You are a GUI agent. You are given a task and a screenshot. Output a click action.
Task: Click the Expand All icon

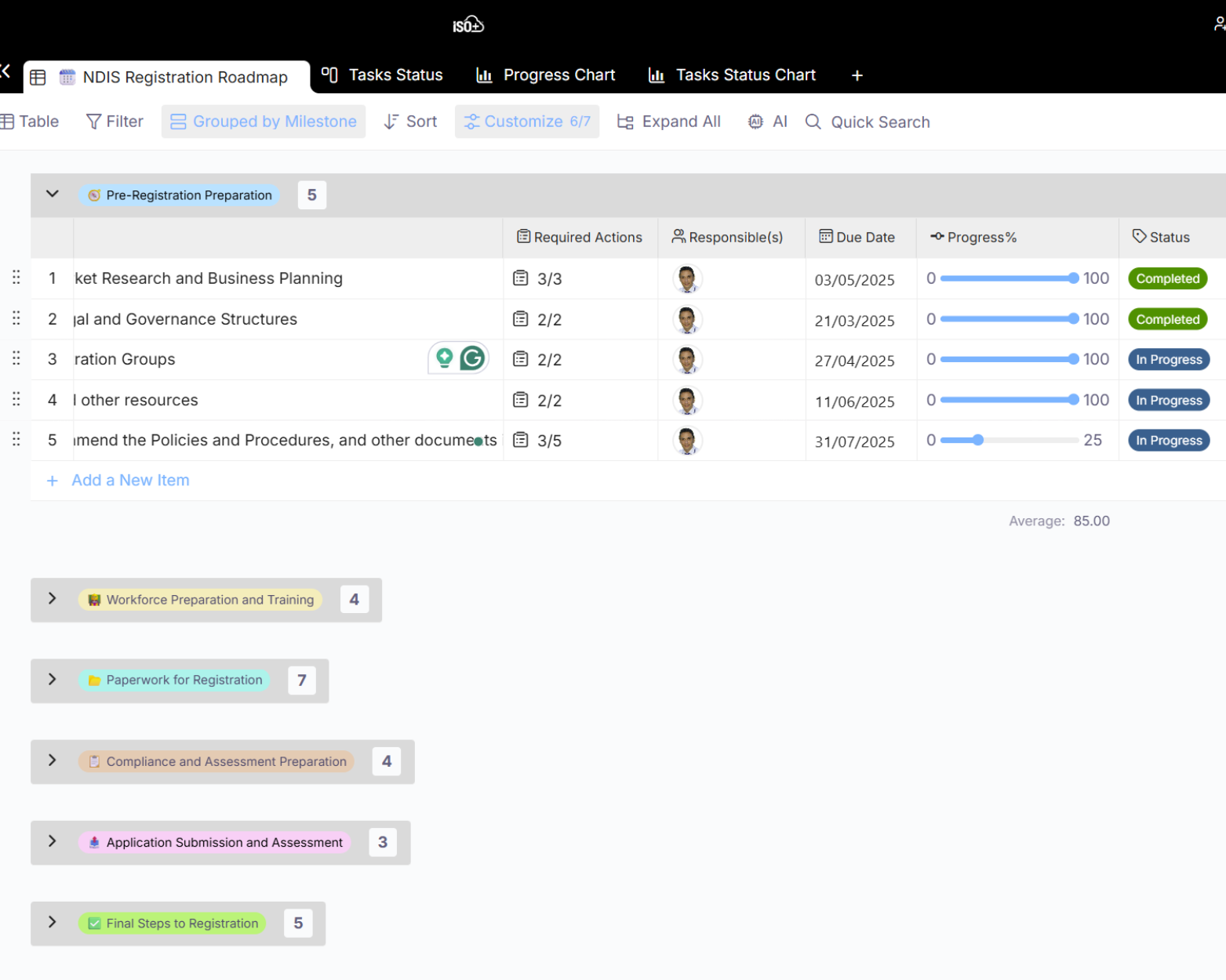625,122
